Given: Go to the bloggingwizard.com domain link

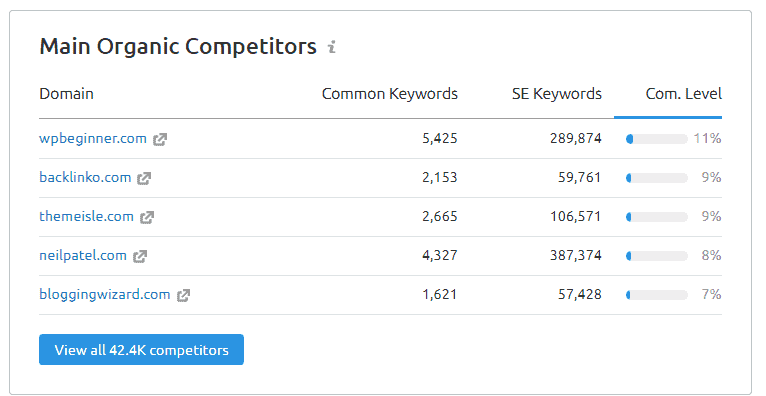Looking at the screenshot, I should (105, 294).
